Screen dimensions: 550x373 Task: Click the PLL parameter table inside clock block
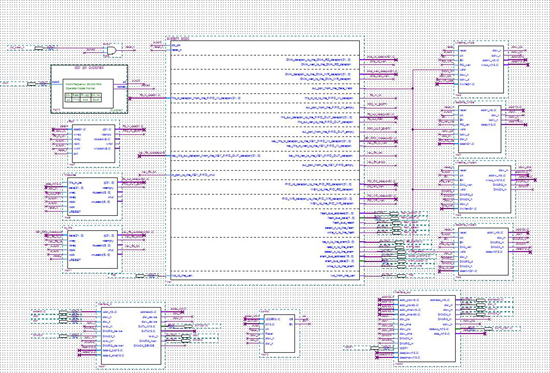pos(83,98)
